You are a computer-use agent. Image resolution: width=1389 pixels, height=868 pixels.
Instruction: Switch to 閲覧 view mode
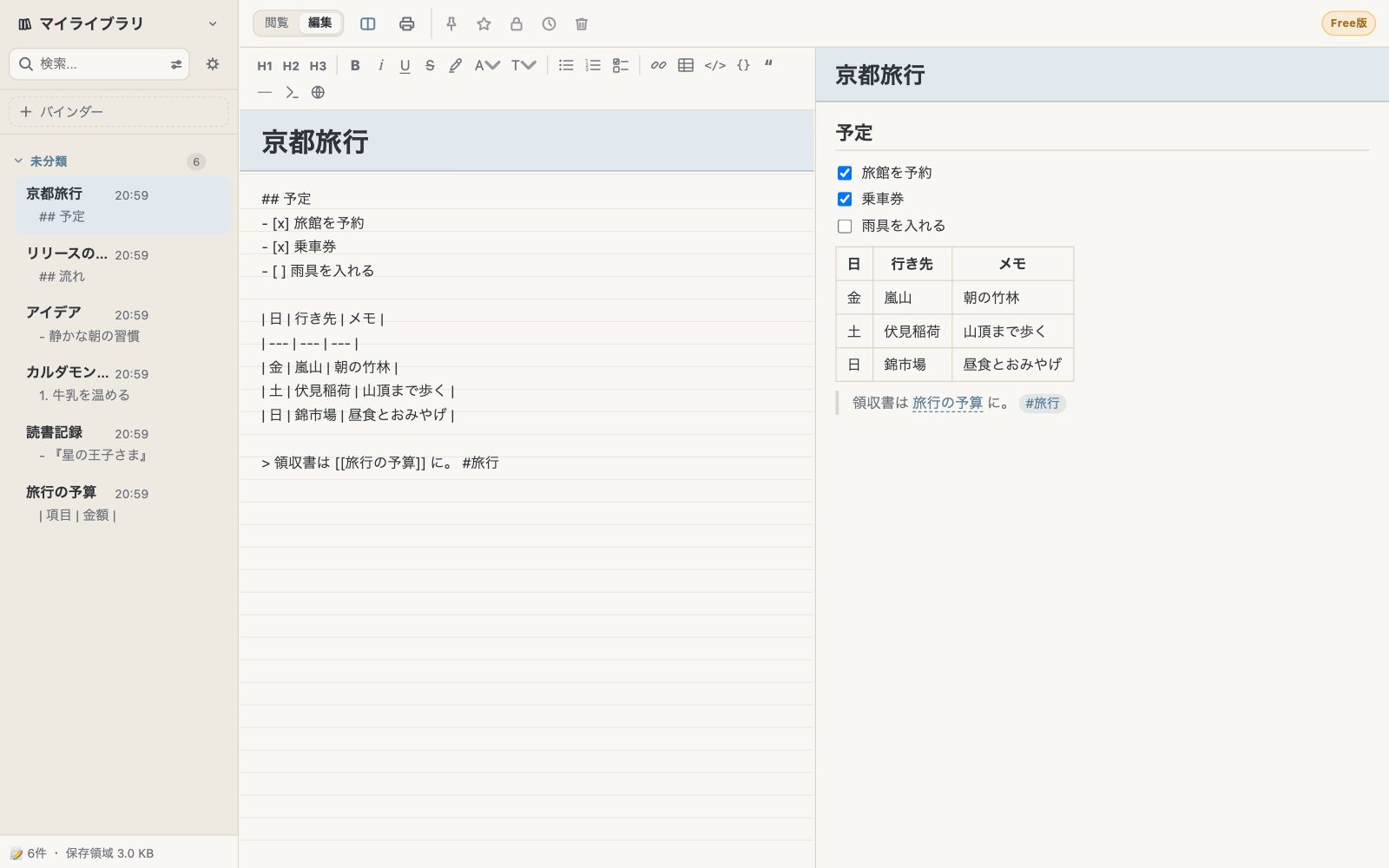(277, 23)
